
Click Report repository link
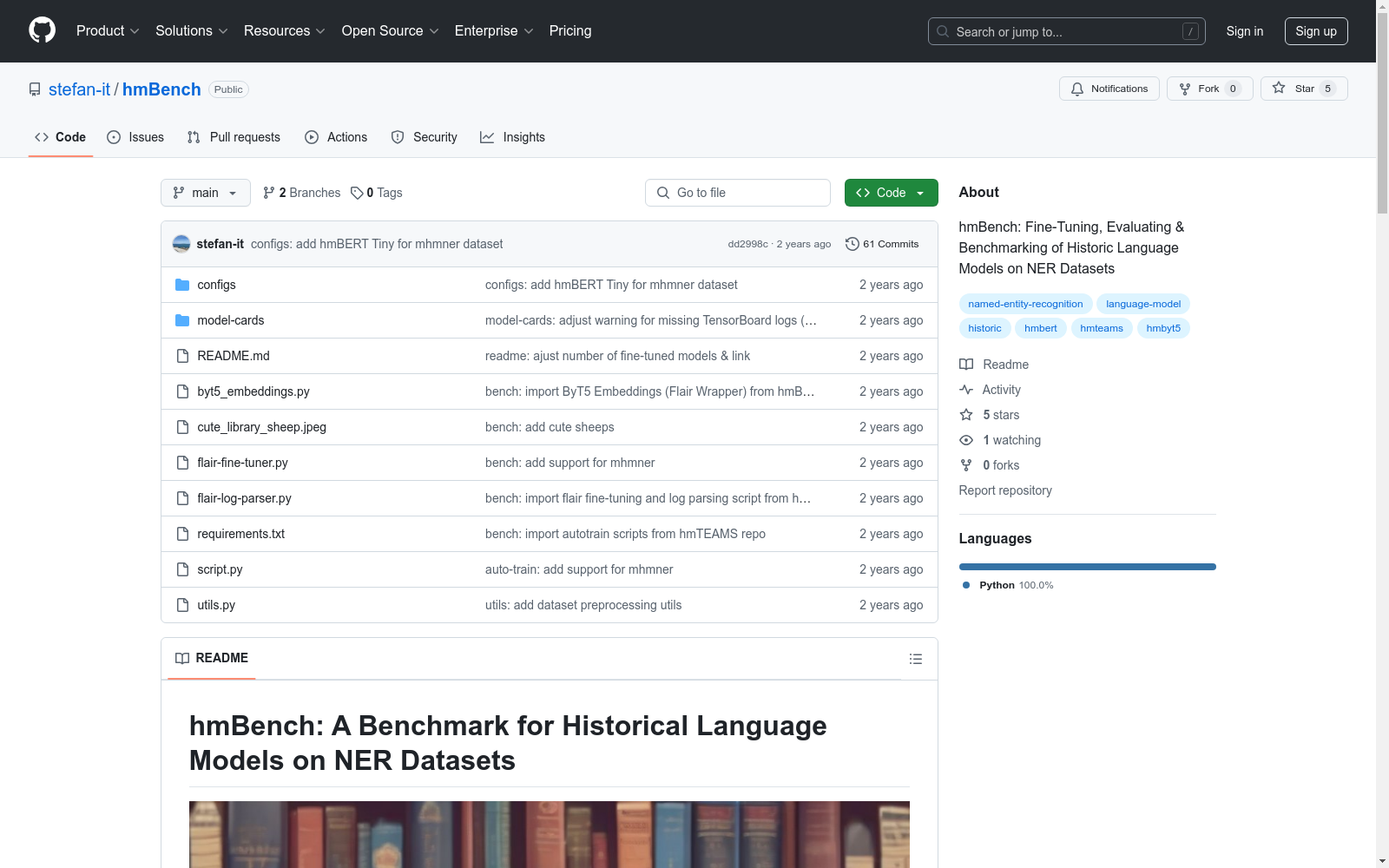click(x=1005, y=490)
